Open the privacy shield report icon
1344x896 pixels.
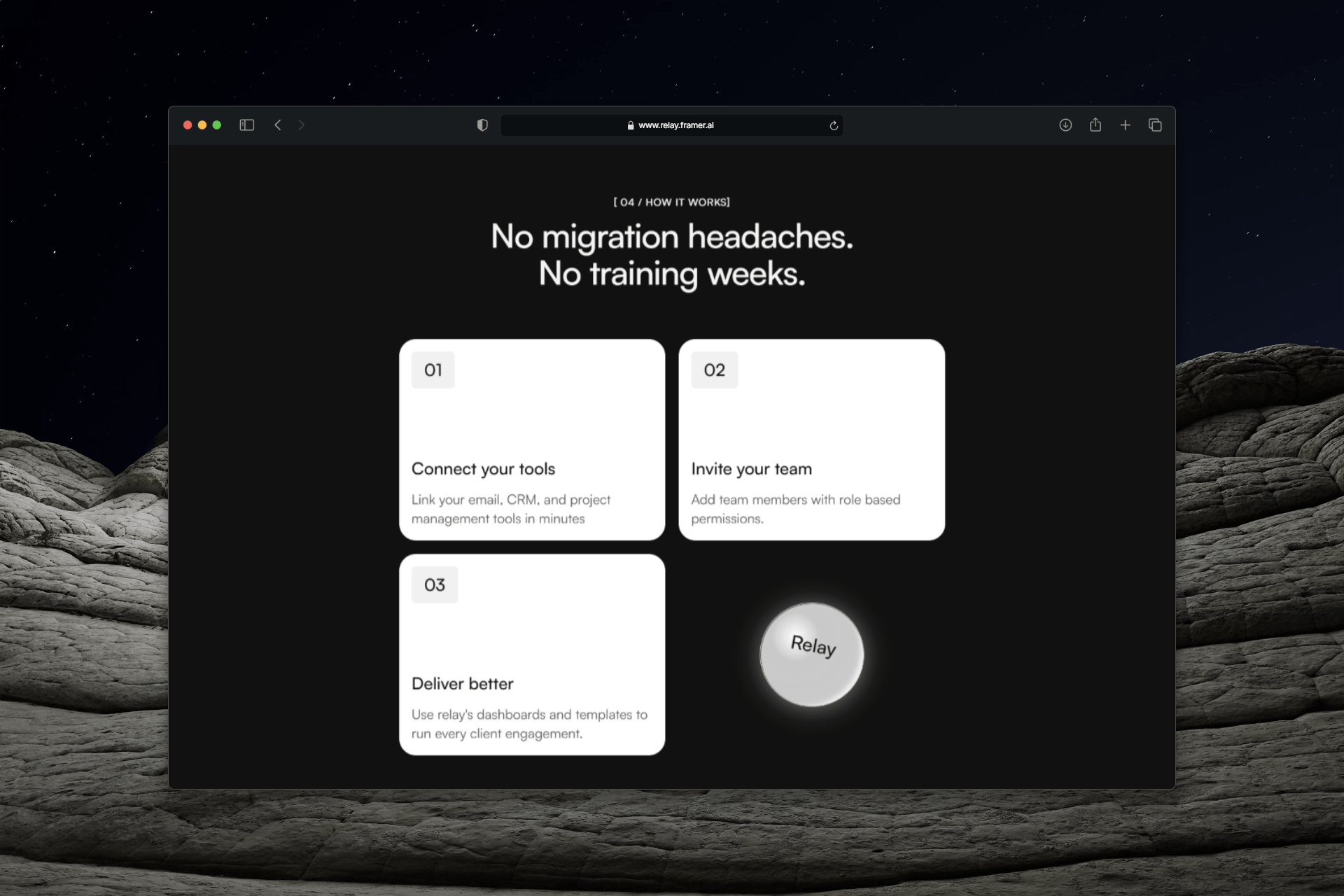pyautogui.click(x=482, y=125)
